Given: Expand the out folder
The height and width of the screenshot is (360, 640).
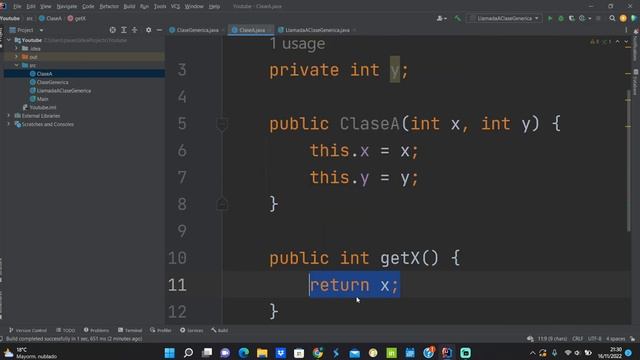Looking at the screenshot, I should tap(16, 57).
